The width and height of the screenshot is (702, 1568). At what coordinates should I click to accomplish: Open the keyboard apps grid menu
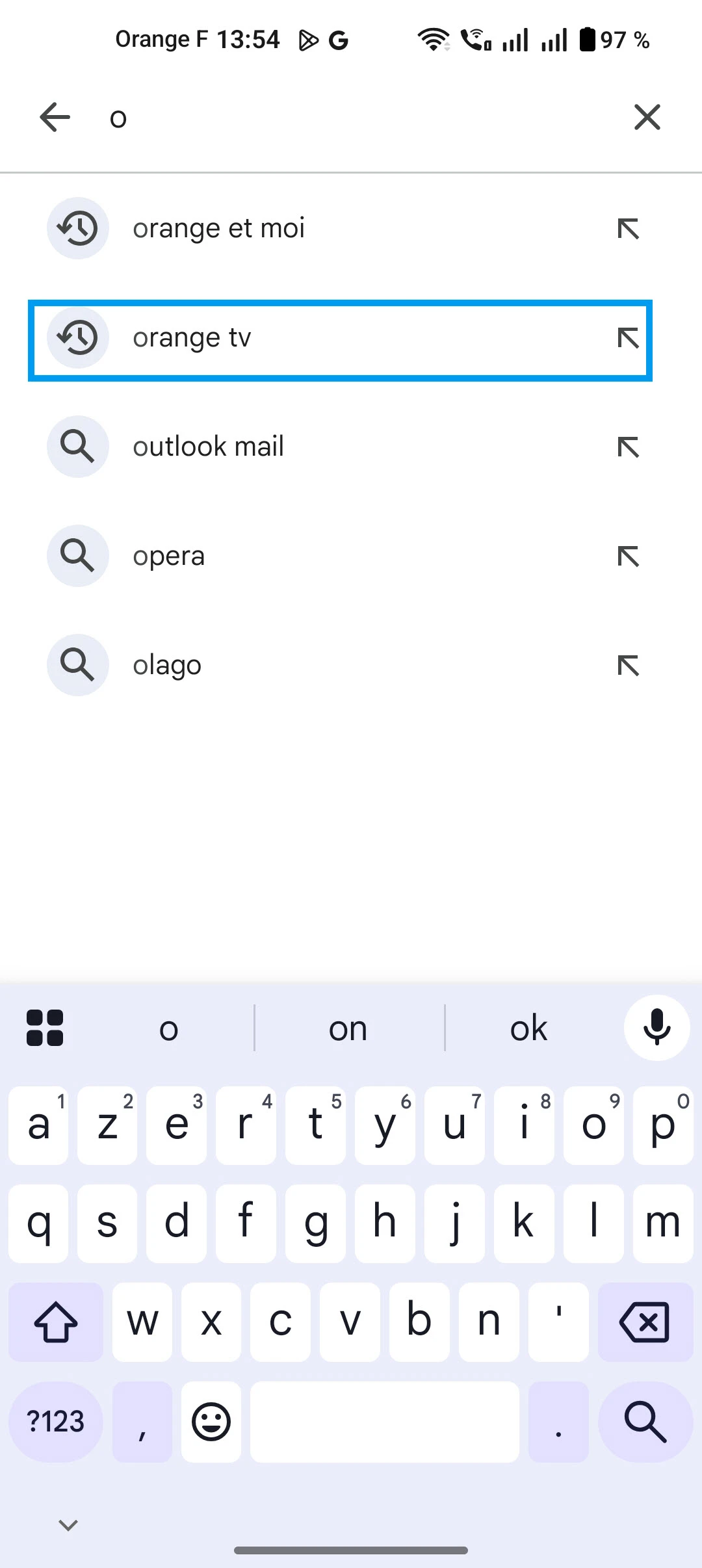(x=45, y=1028)
